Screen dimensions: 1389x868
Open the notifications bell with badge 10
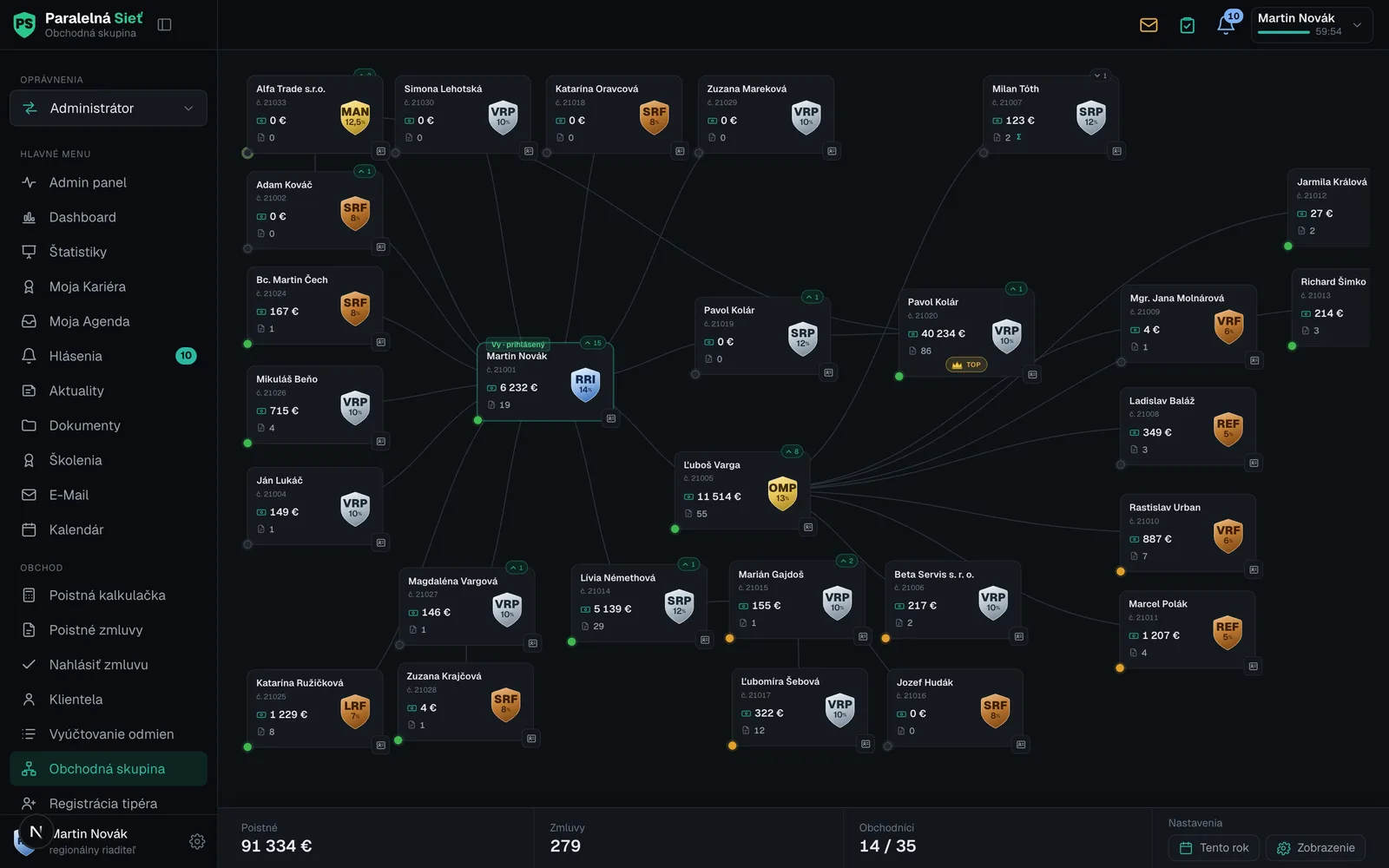pyautogui.click(x=1226, y=24)
